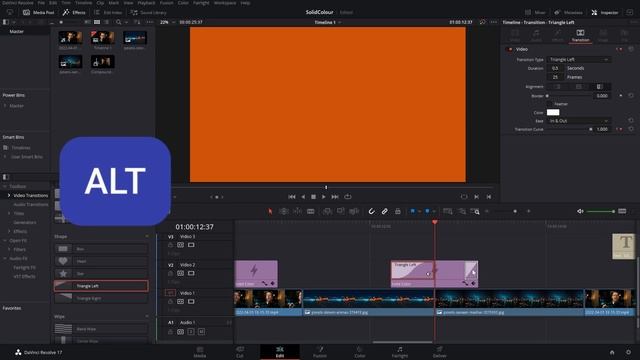Adjust the timeline zoom slider handle
This screenshot has height=360, width=640.
[515, 211]
